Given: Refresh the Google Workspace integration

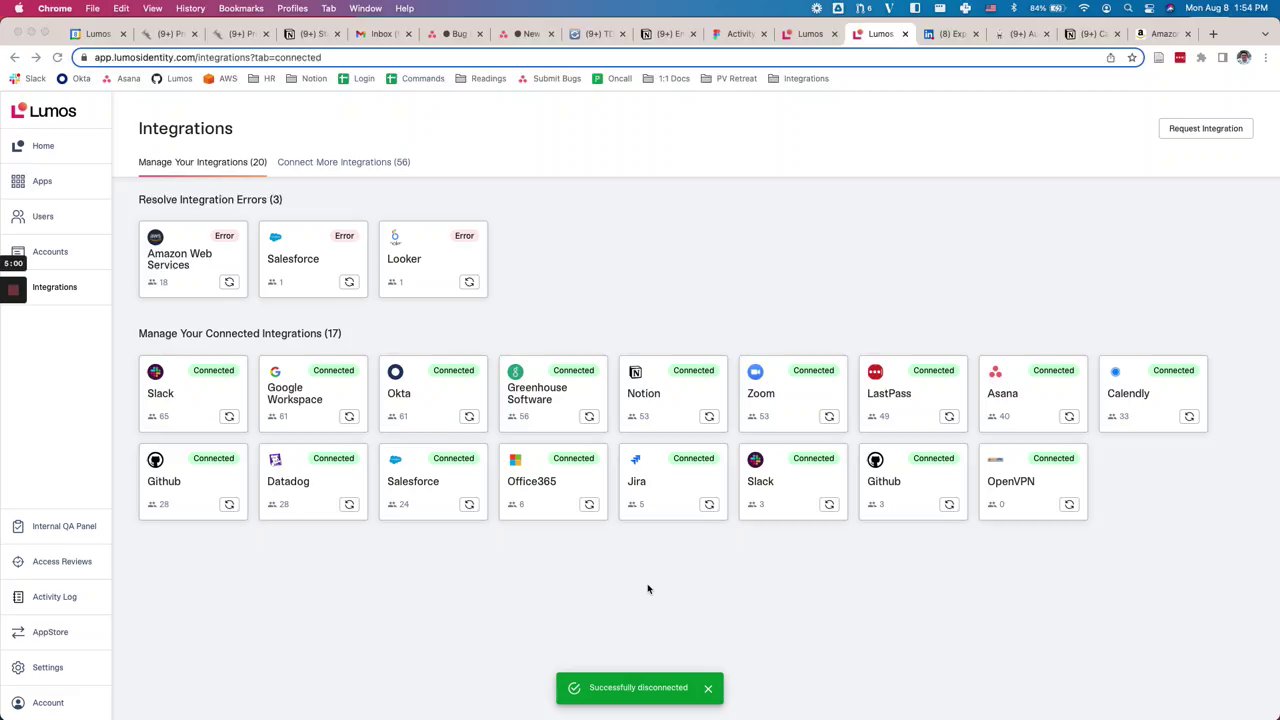Looking at the screenshot, I should coord(349,416).
